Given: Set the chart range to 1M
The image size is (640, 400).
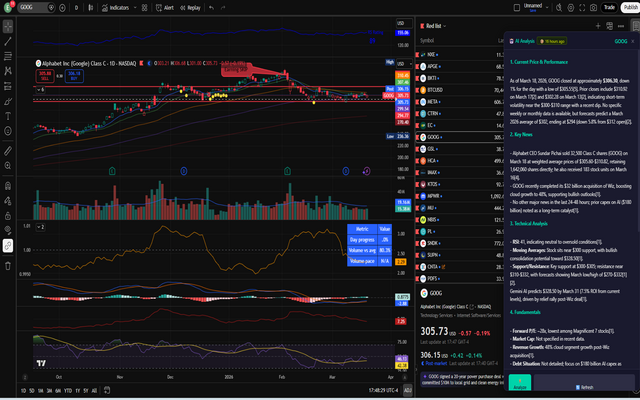Looking at the screenshot, I should pos(40,391).
